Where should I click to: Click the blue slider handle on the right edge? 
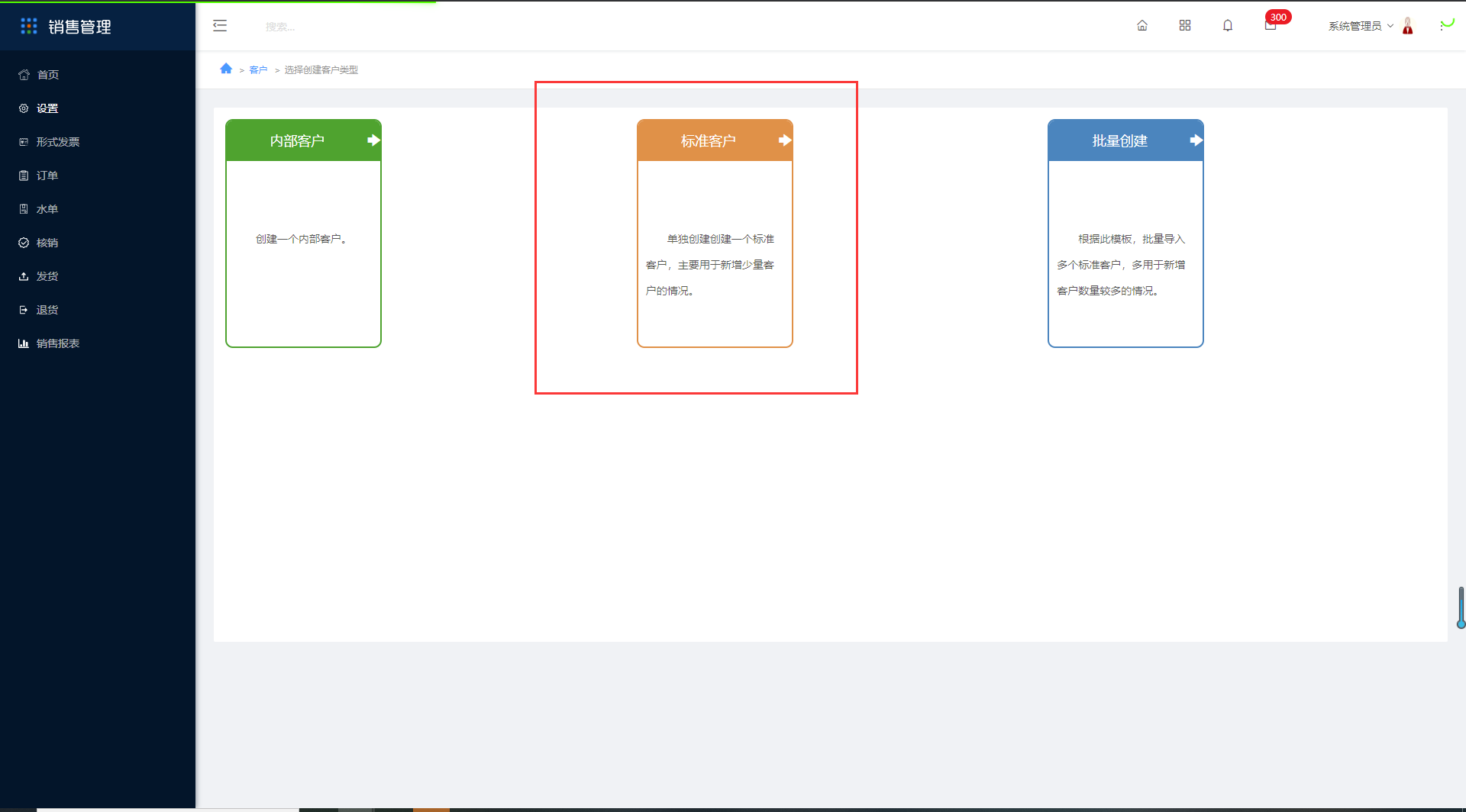point(1461,624)
